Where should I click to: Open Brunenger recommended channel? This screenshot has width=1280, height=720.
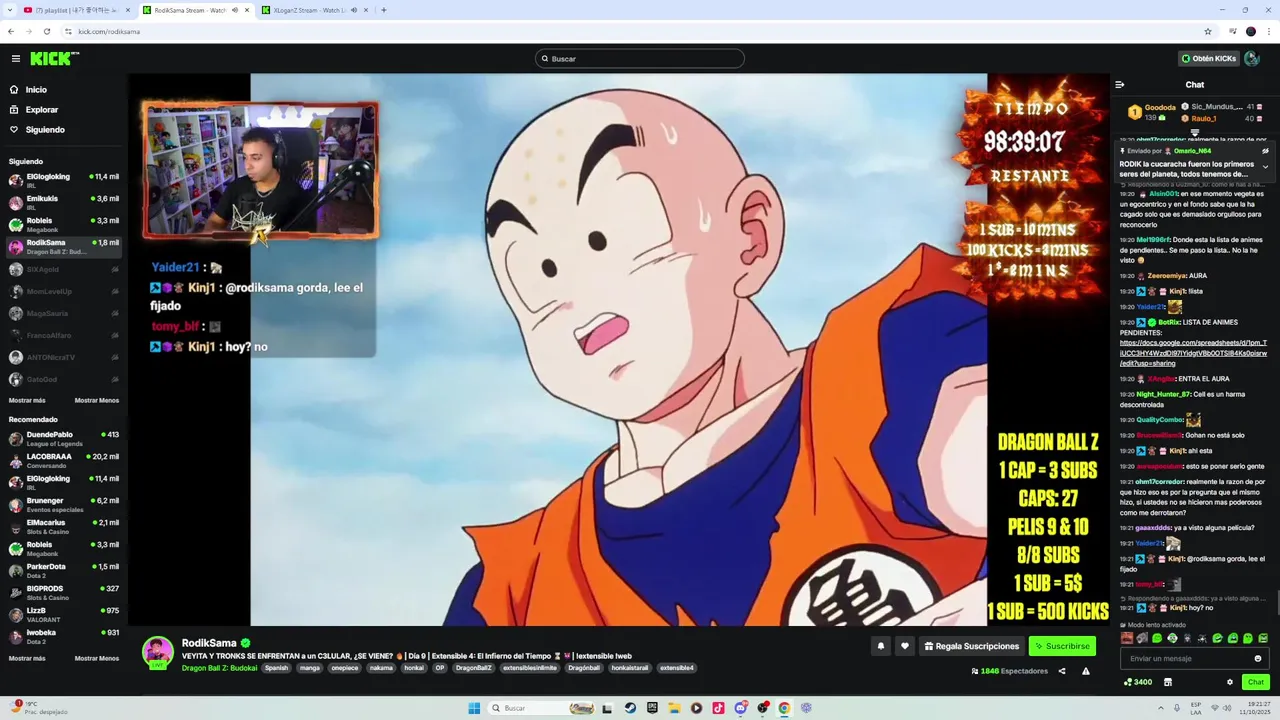pyautogui.click(x=64, y=504)
